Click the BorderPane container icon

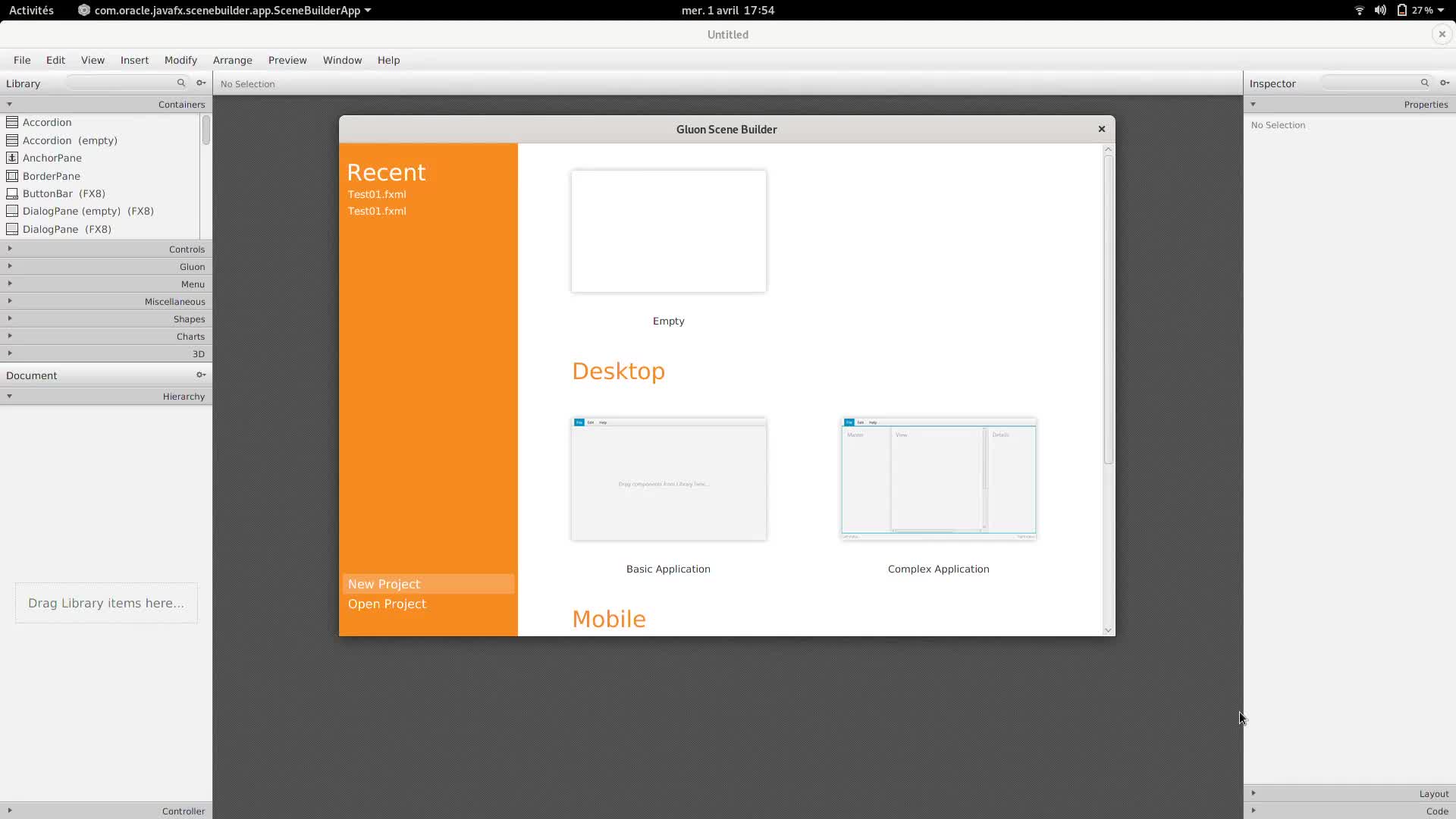click(x=12, y=175)
